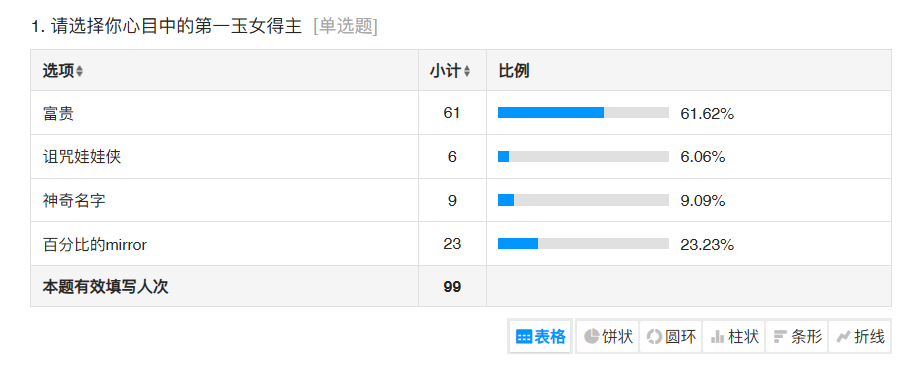
Task: Show results as 柱状 column chart
Action: [734, 336]
